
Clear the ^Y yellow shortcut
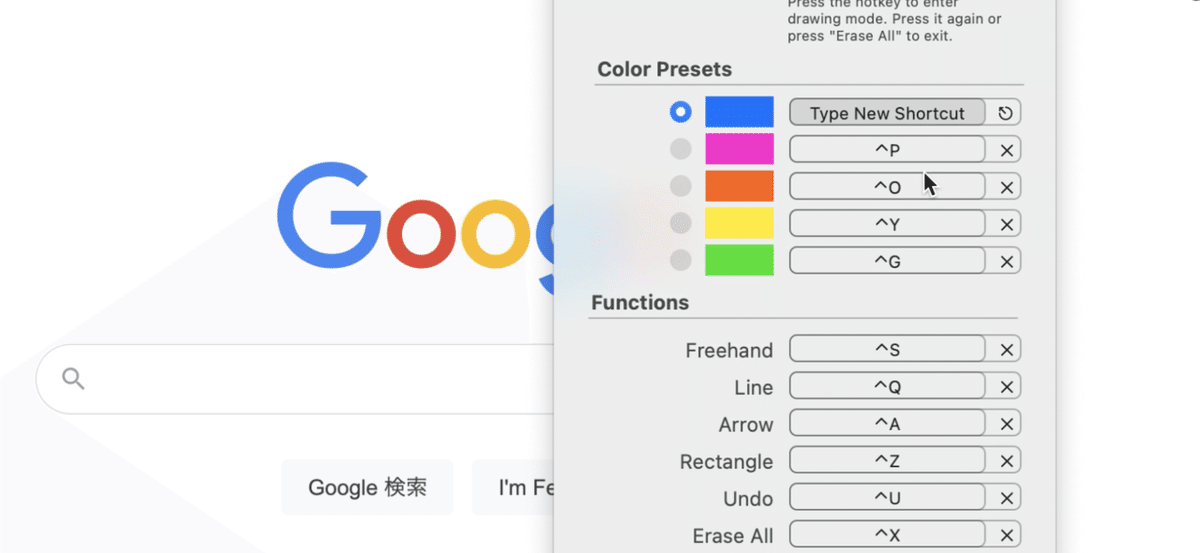1006,224
